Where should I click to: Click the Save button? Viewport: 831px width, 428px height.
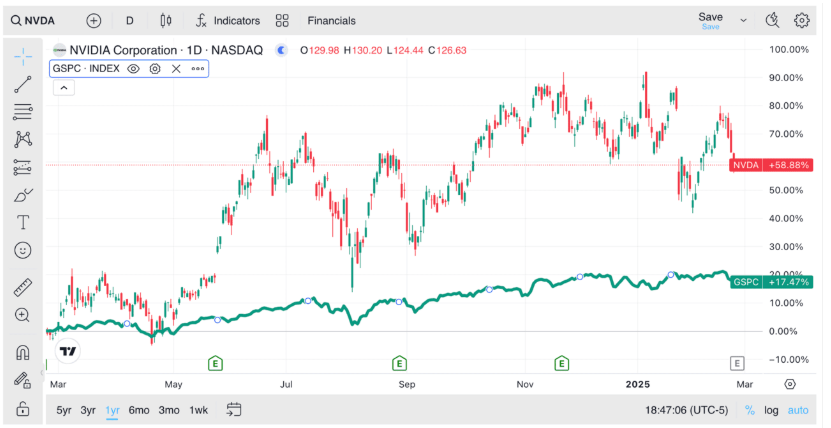click(x=710, y=21)
